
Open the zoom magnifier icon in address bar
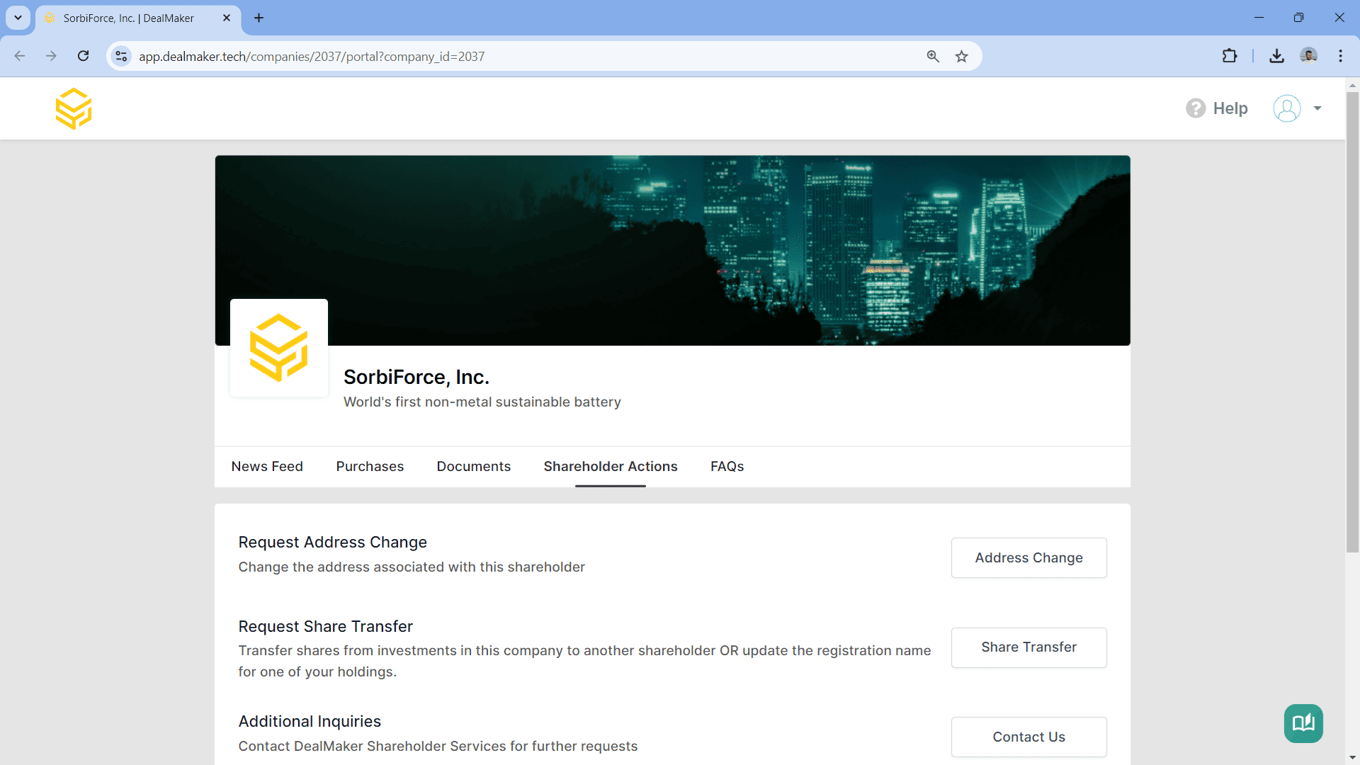coord(933,56)
